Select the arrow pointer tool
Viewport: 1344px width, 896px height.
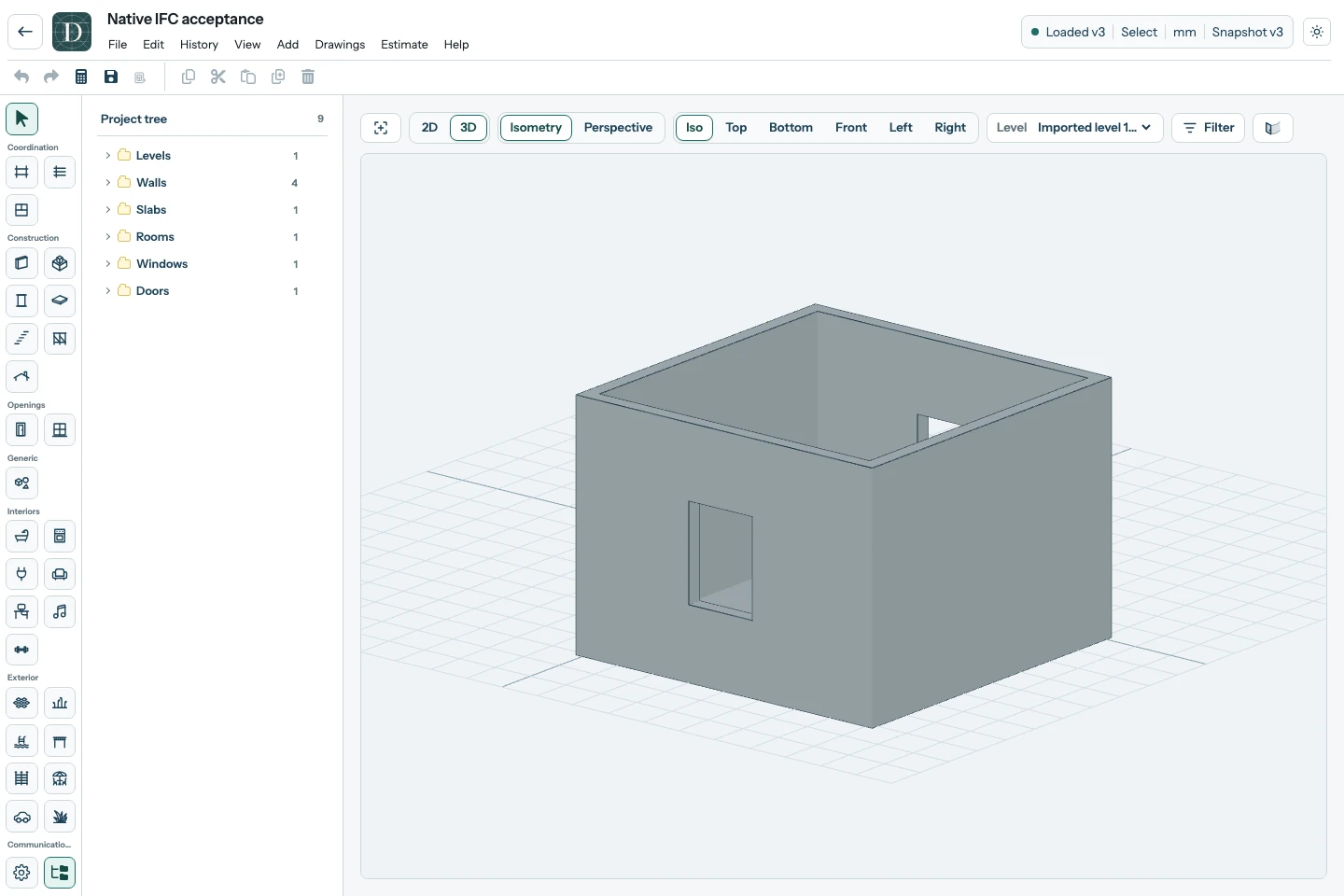click(x=21, y=119)
